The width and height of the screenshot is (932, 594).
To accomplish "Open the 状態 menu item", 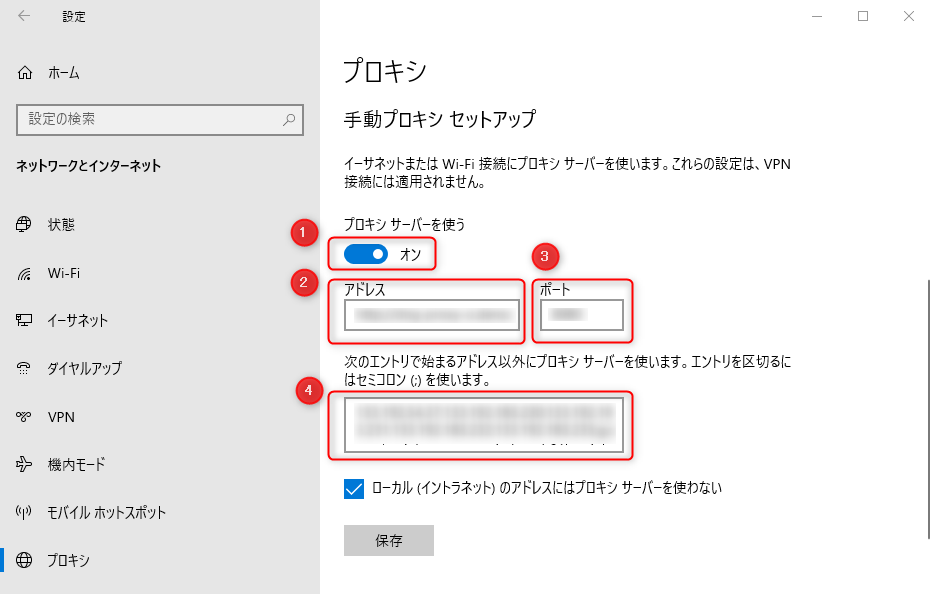I will coord(61,225).
